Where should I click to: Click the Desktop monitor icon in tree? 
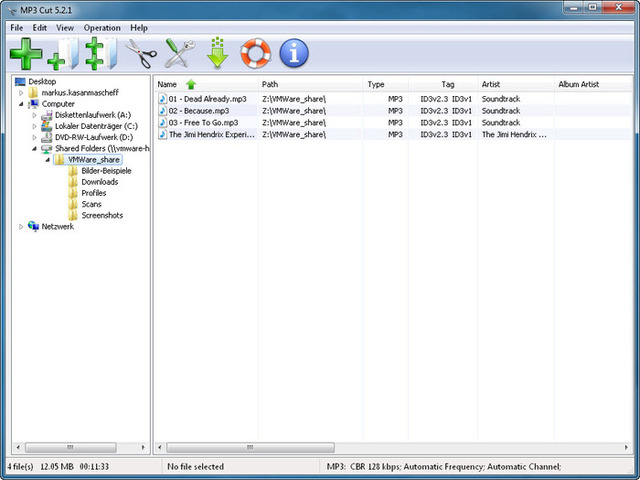(20, 82)
